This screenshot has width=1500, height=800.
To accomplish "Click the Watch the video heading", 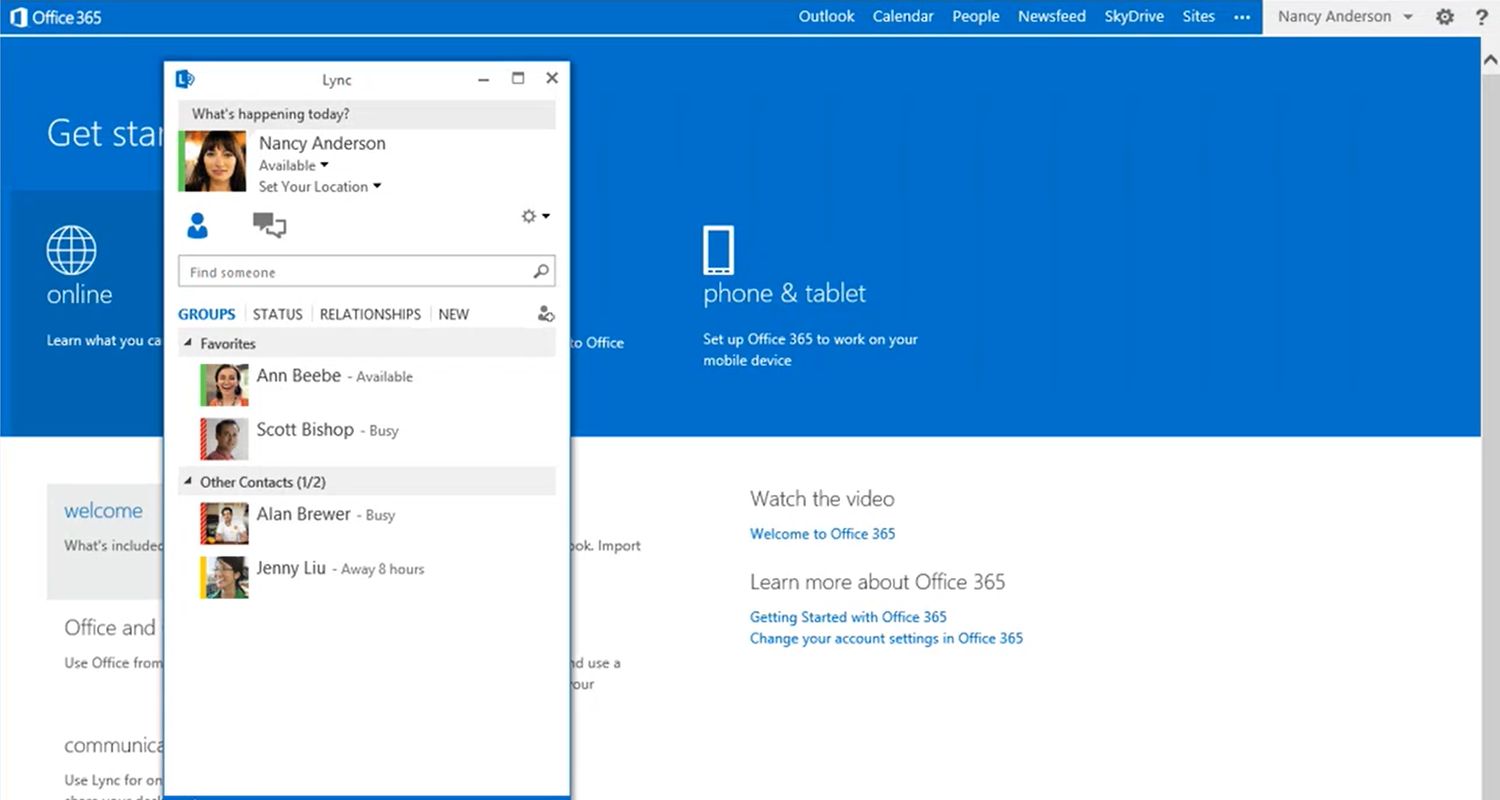I will click(822, 498).
